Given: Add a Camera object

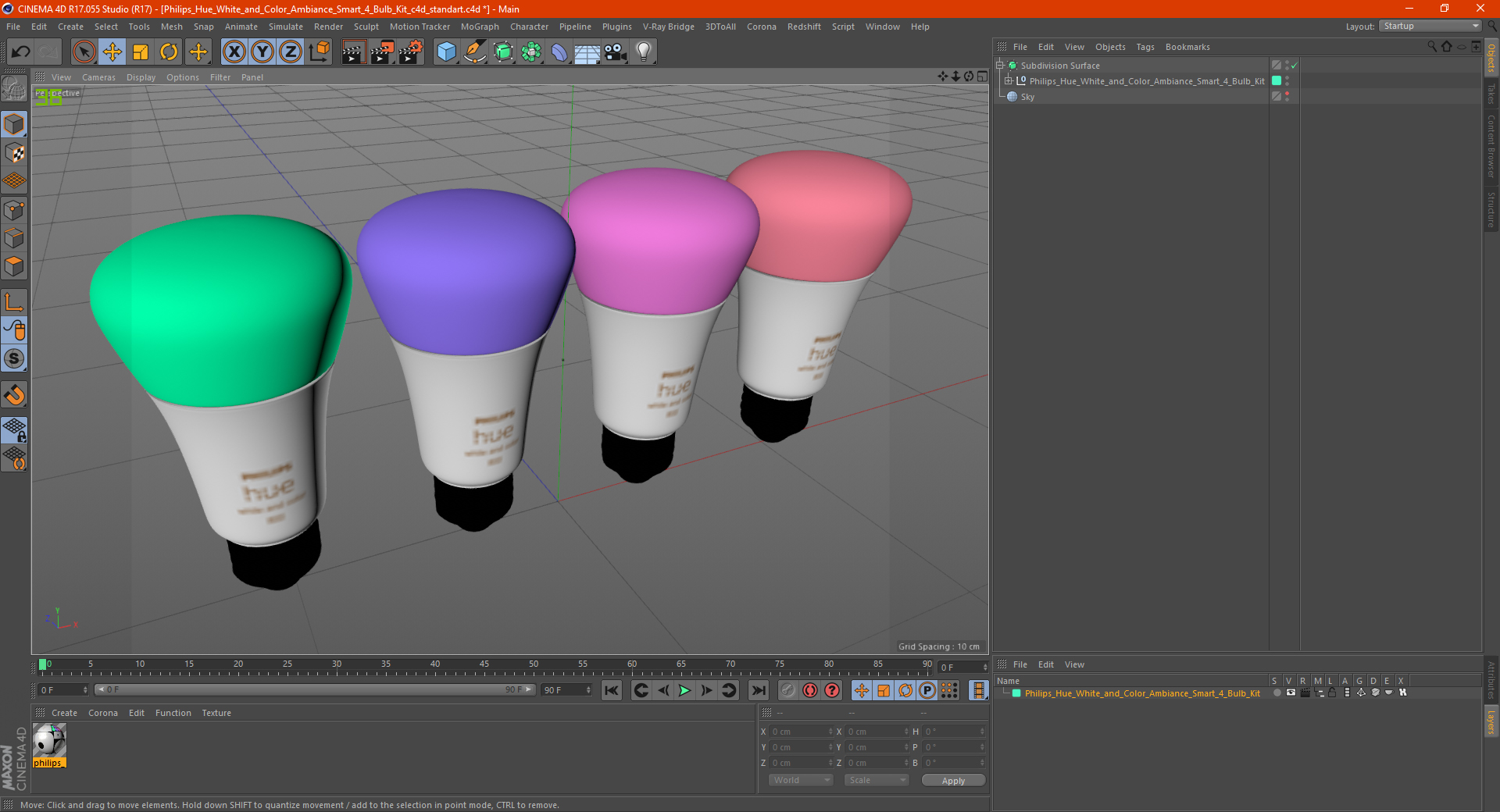Looking at the screenshot, I should pyautogui.click(x=616, y=52).
